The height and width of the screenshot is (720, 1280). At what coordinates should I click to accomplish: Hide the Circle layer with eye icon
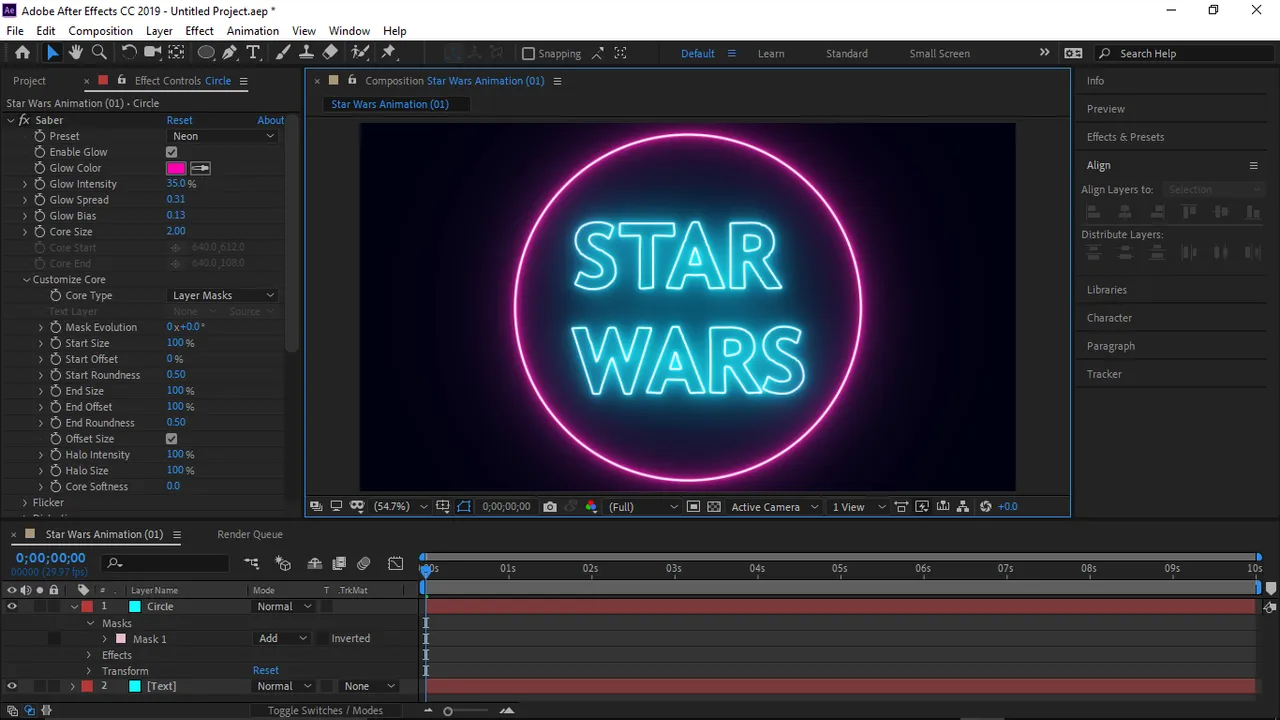[12, 606]
